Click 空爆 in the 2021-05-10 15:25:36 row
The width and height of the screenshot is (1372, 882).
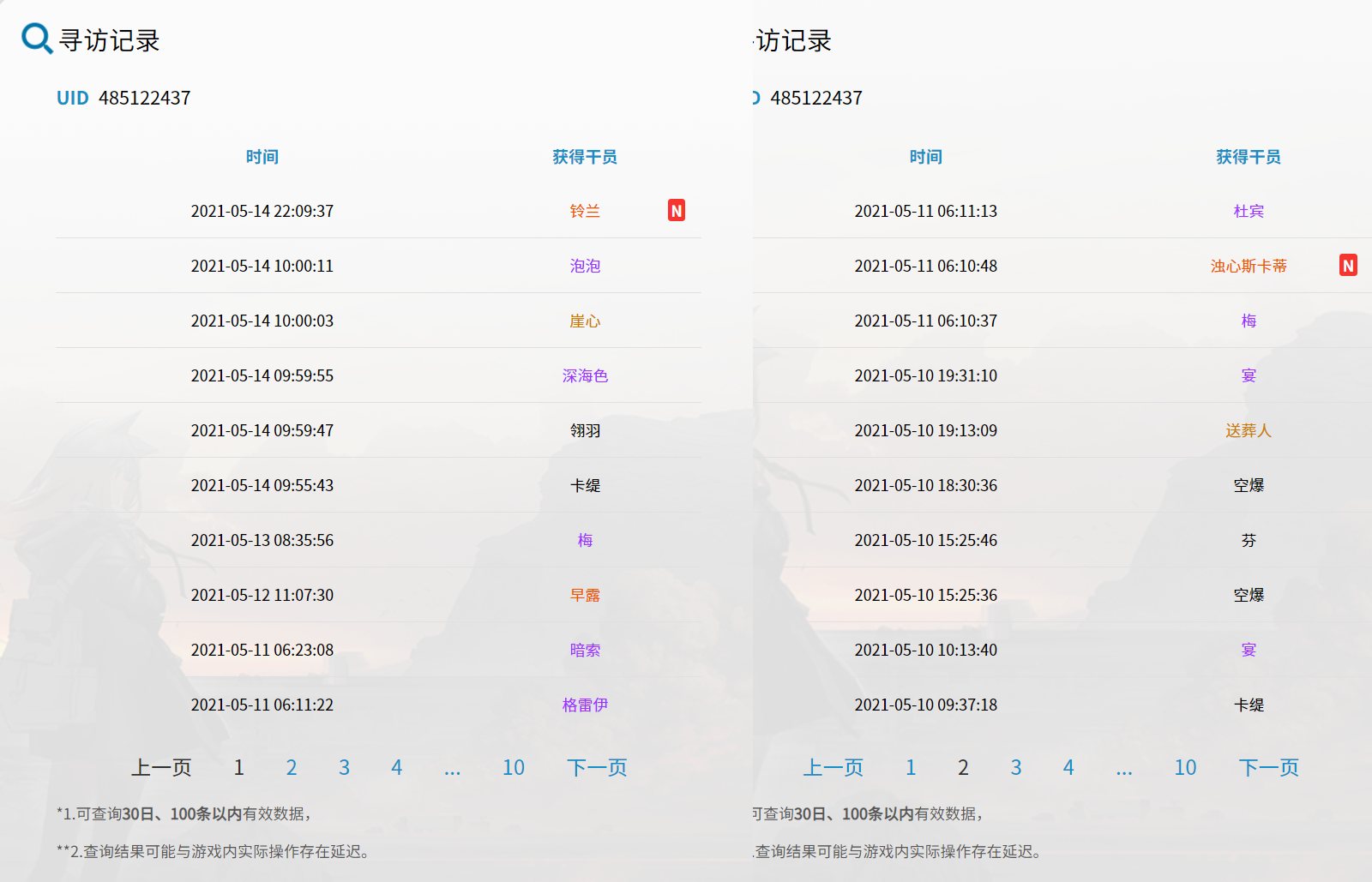point(1249,595)
